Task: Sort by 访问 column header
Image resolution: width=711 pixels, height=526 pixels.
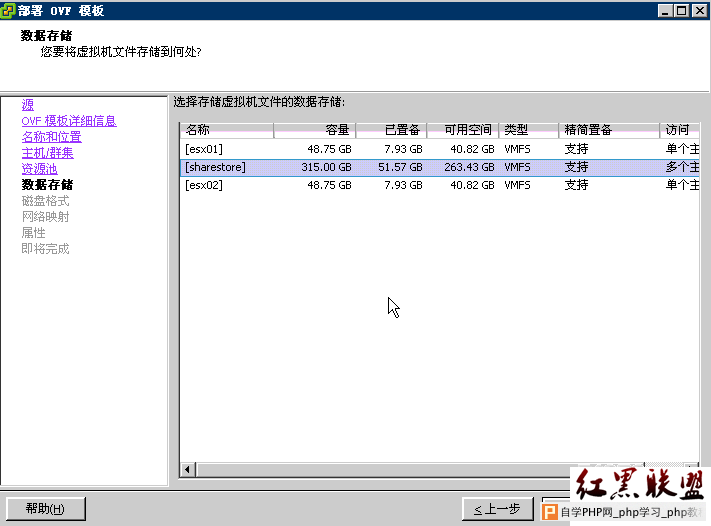Action: point(679,130)
